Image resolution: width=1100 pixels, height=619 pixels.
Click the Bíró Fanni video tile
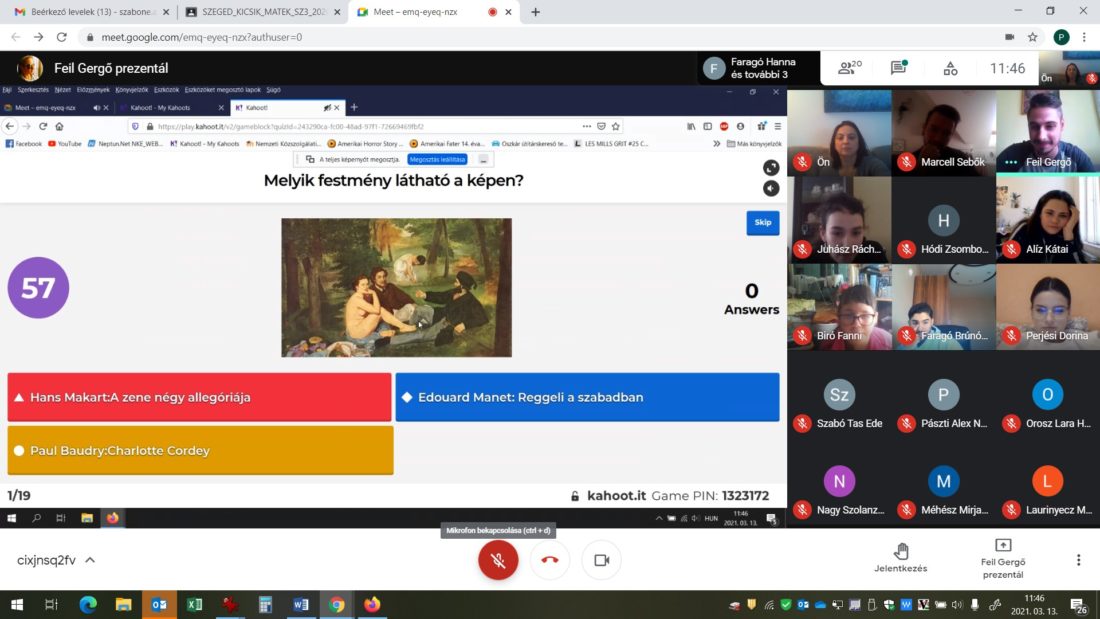point(840,307)
